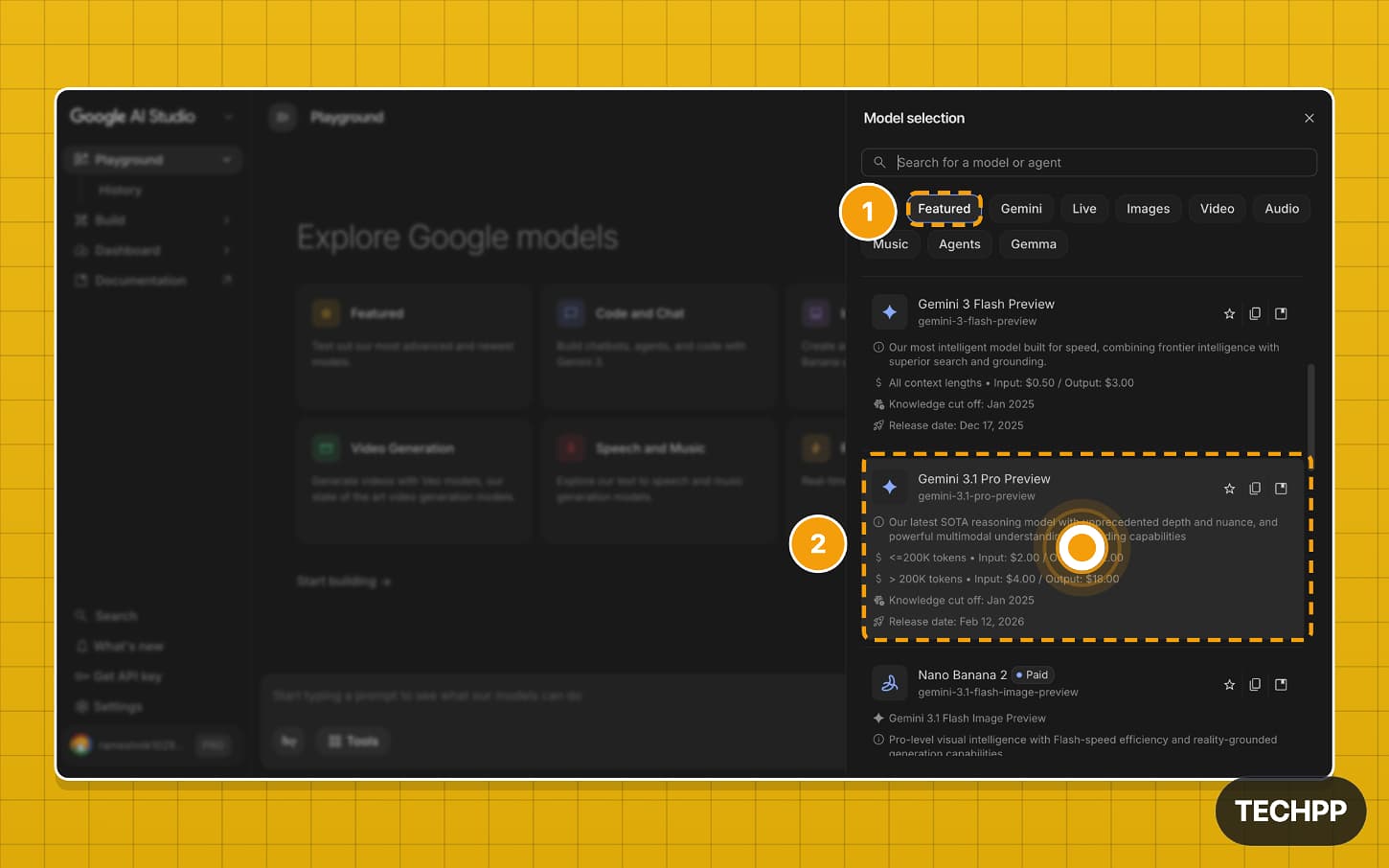This screenshot has width=1389, height=868.
Task: Select the Gemini filter tab
Action: [x=1021, y=208]
